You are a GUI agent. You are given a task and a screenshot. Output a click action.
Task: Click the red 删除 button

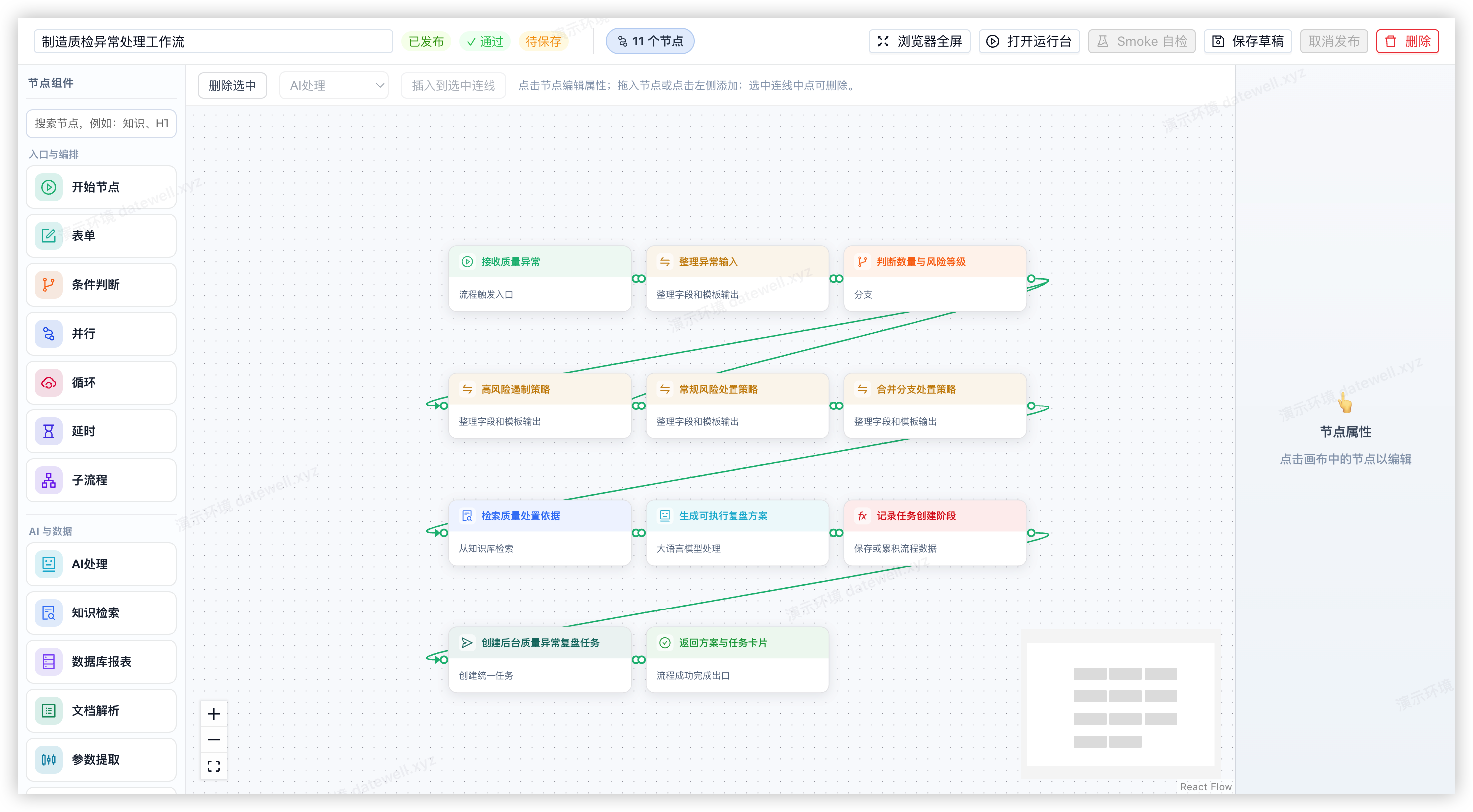pyautogui.click(x=1407, y=41)
